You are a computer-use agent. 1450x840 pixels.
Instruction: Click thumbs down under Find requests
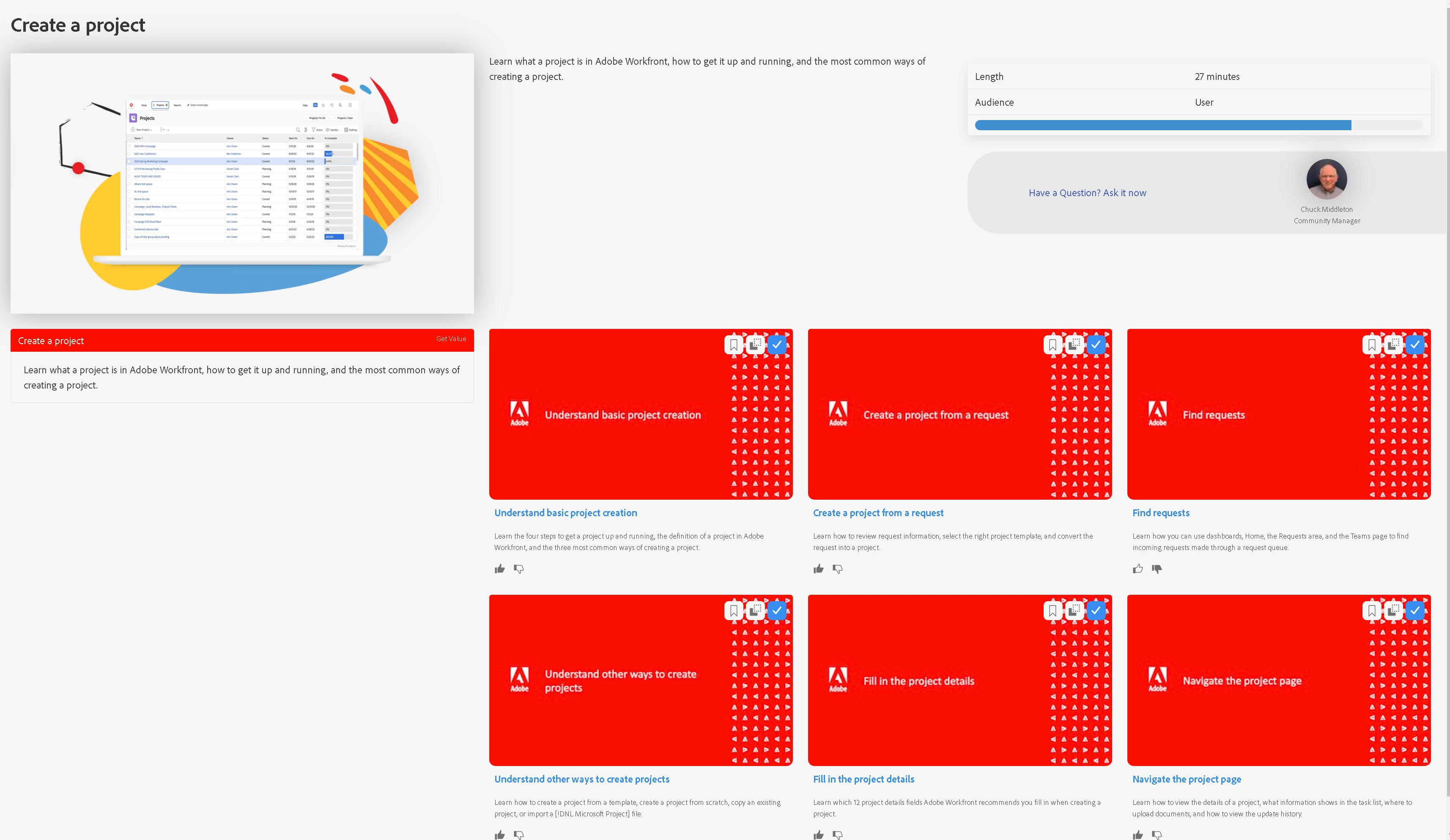1157,569
